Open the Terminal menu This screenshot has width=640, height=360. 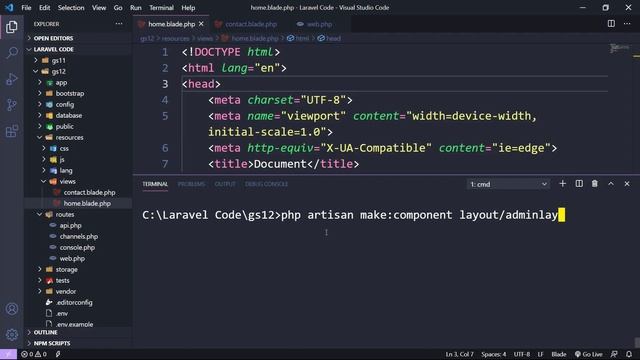coord(161,8)
